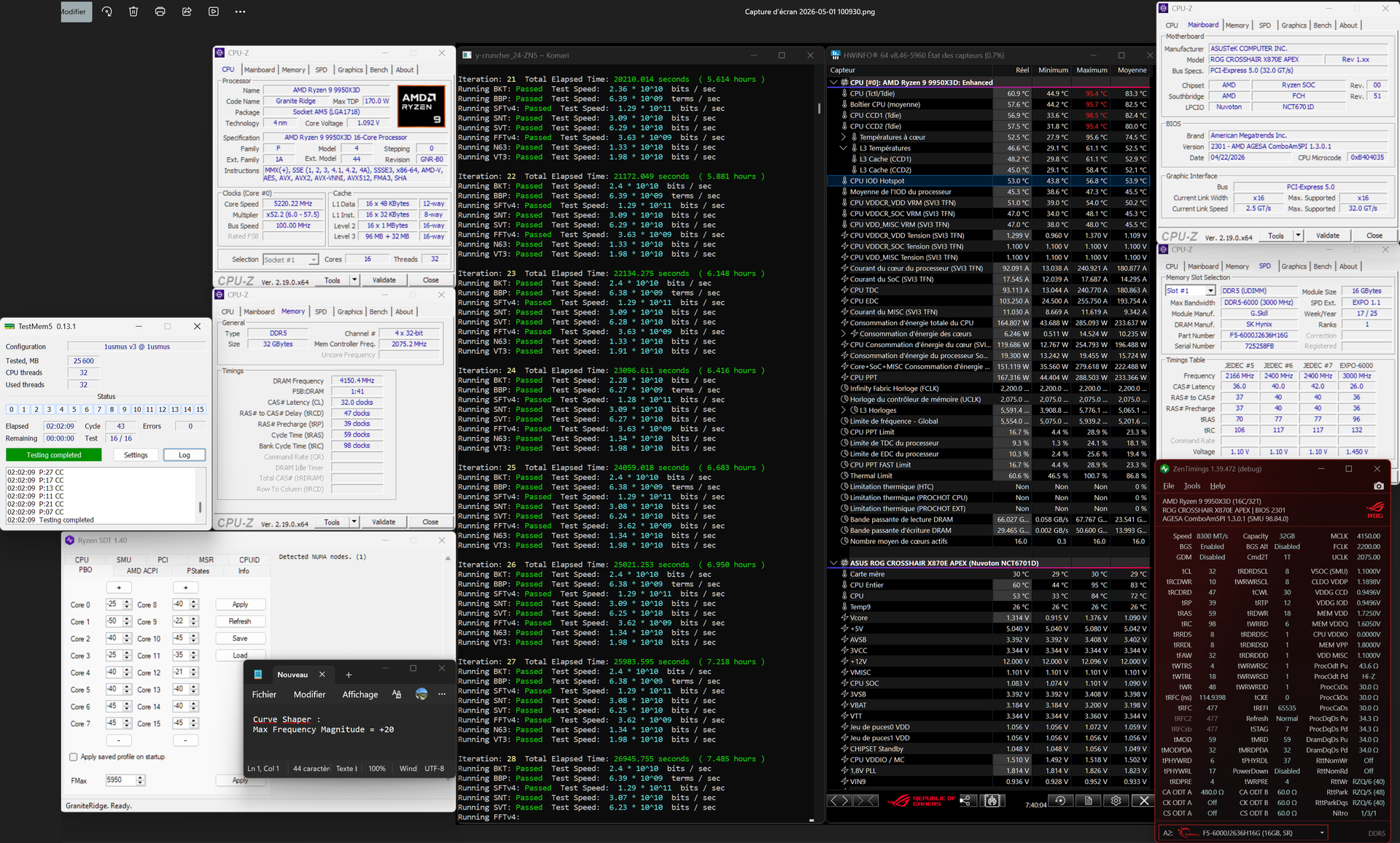Click Save in Ryzen SDT
The image size is (1400, 843).
(240, 638)
